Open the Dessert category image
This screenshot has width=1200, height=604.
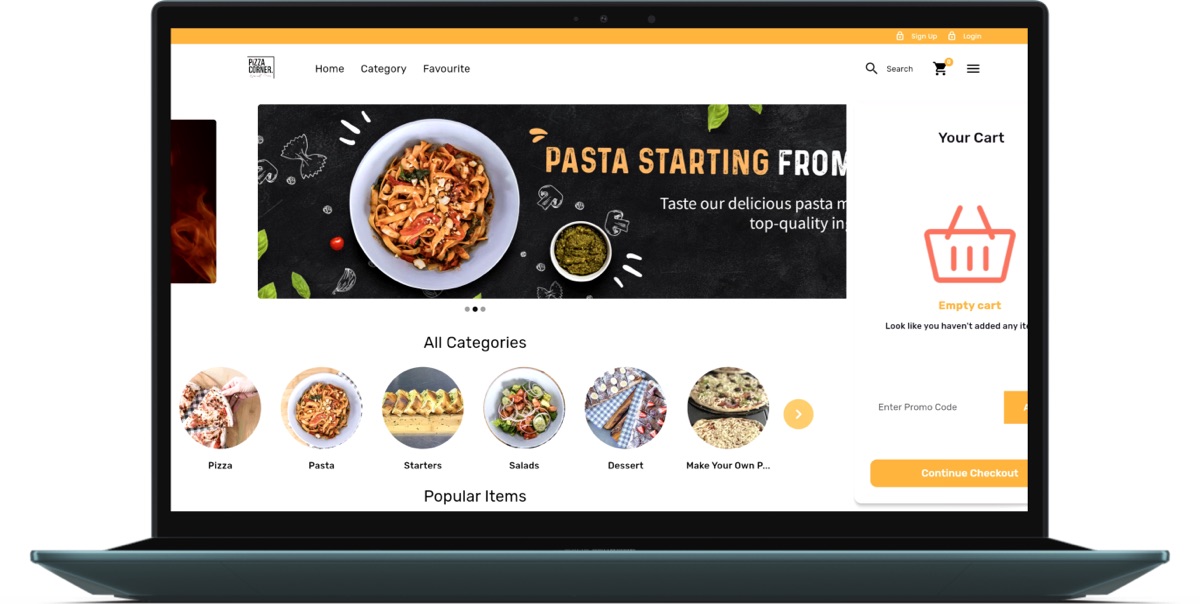(626, 408)
